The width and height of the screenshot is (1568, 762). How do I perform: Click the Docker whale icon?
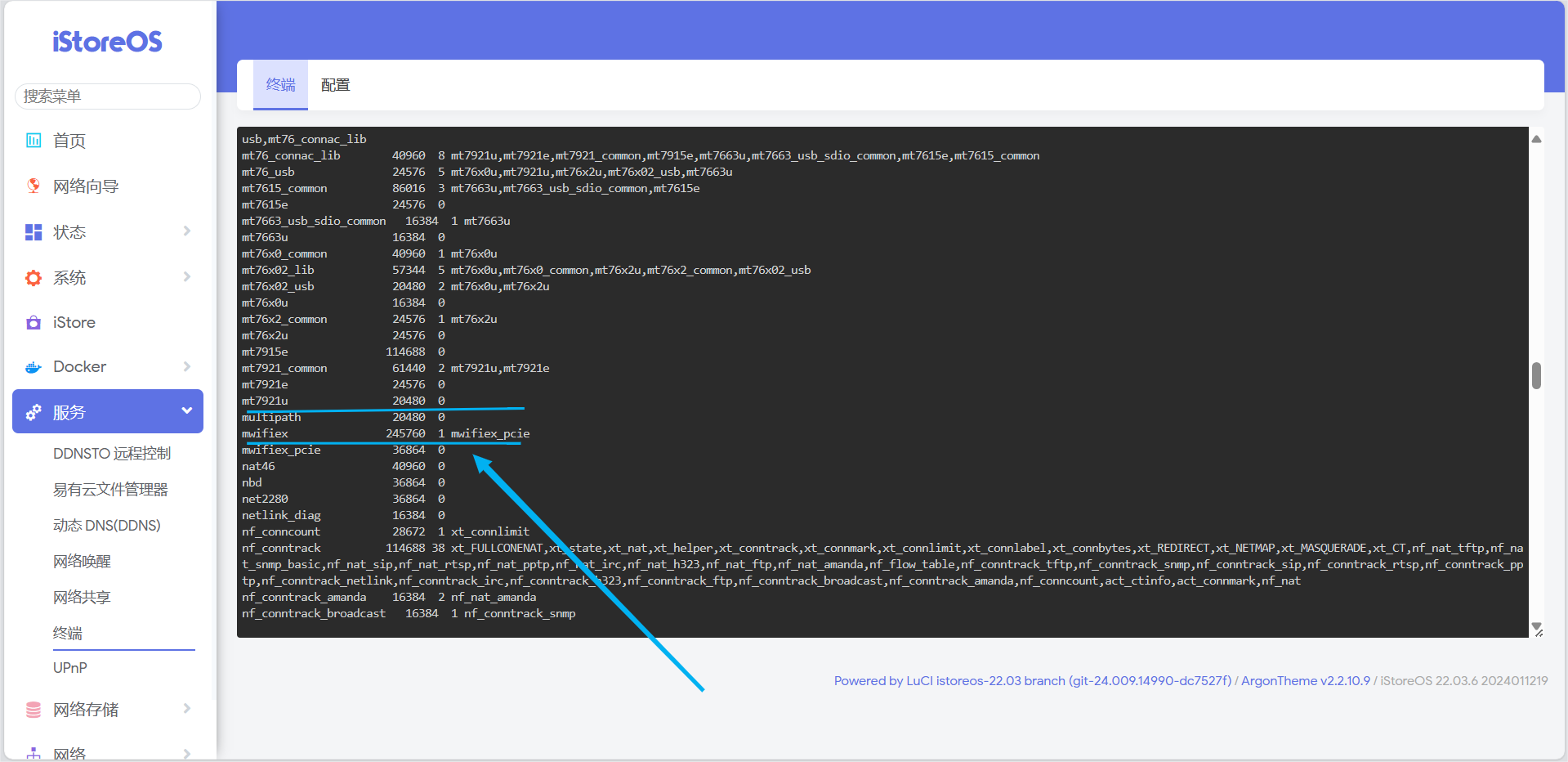coord(34,367)
